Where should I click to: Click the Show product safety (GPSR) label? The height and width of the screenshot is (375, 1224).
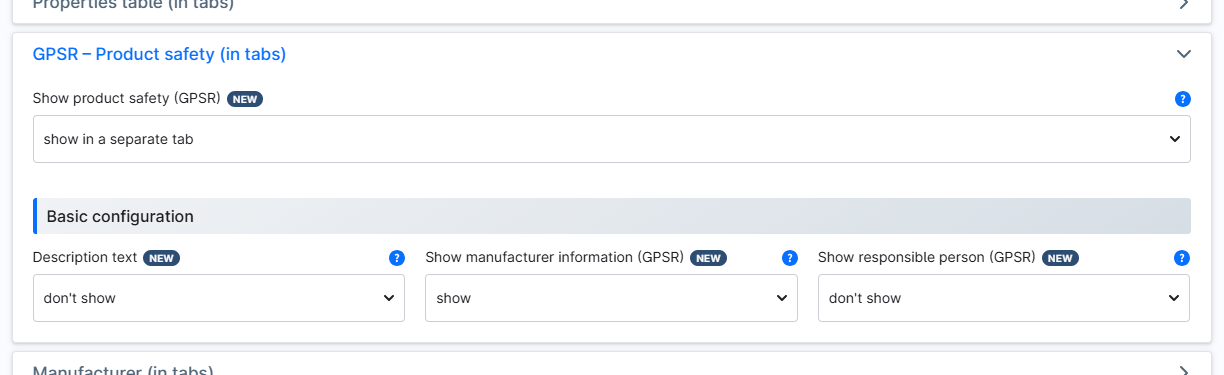coord(127,99)
